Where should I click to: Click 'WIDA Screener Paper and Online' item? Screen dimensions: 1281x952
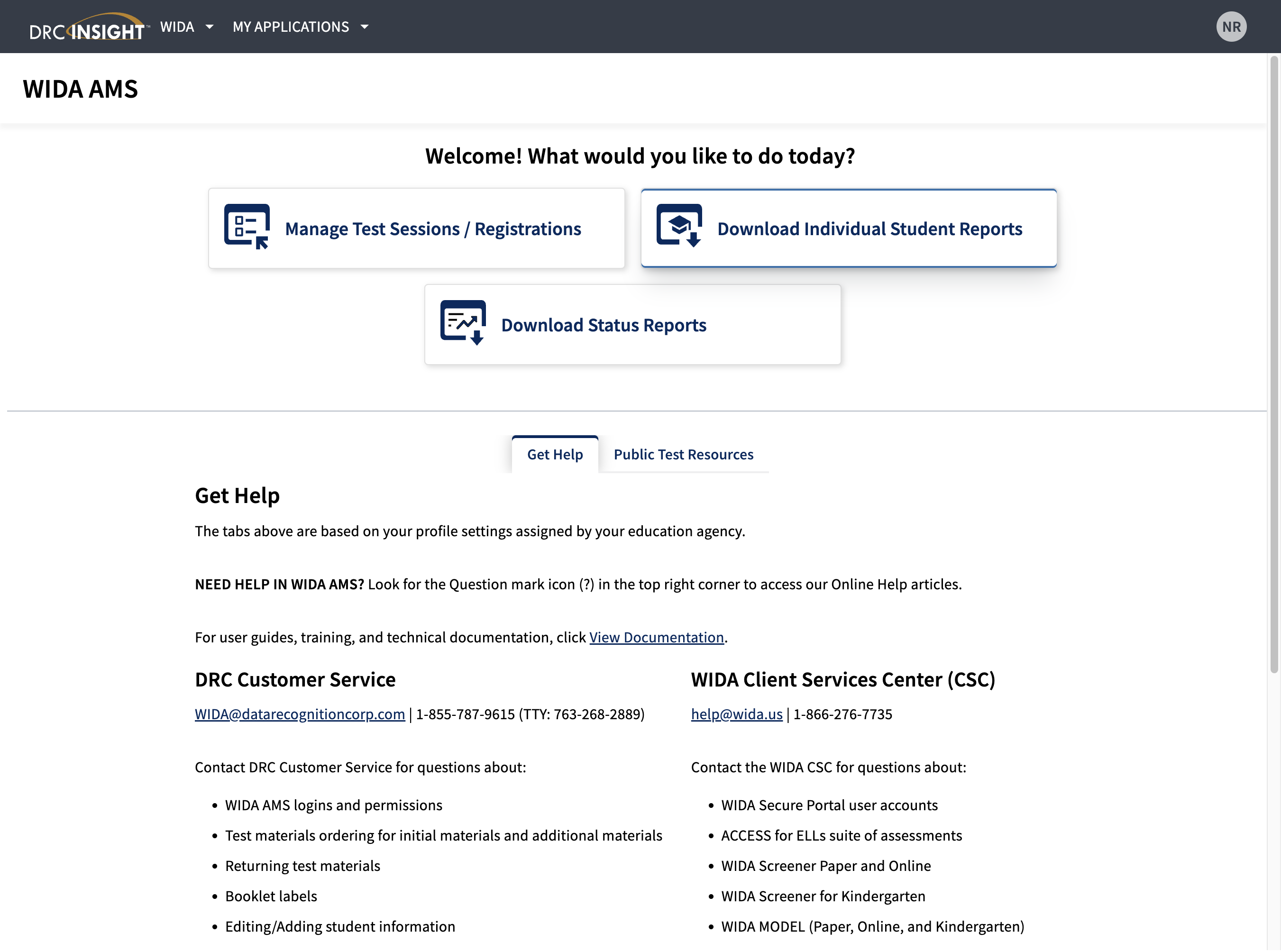[x=826, y=866]
